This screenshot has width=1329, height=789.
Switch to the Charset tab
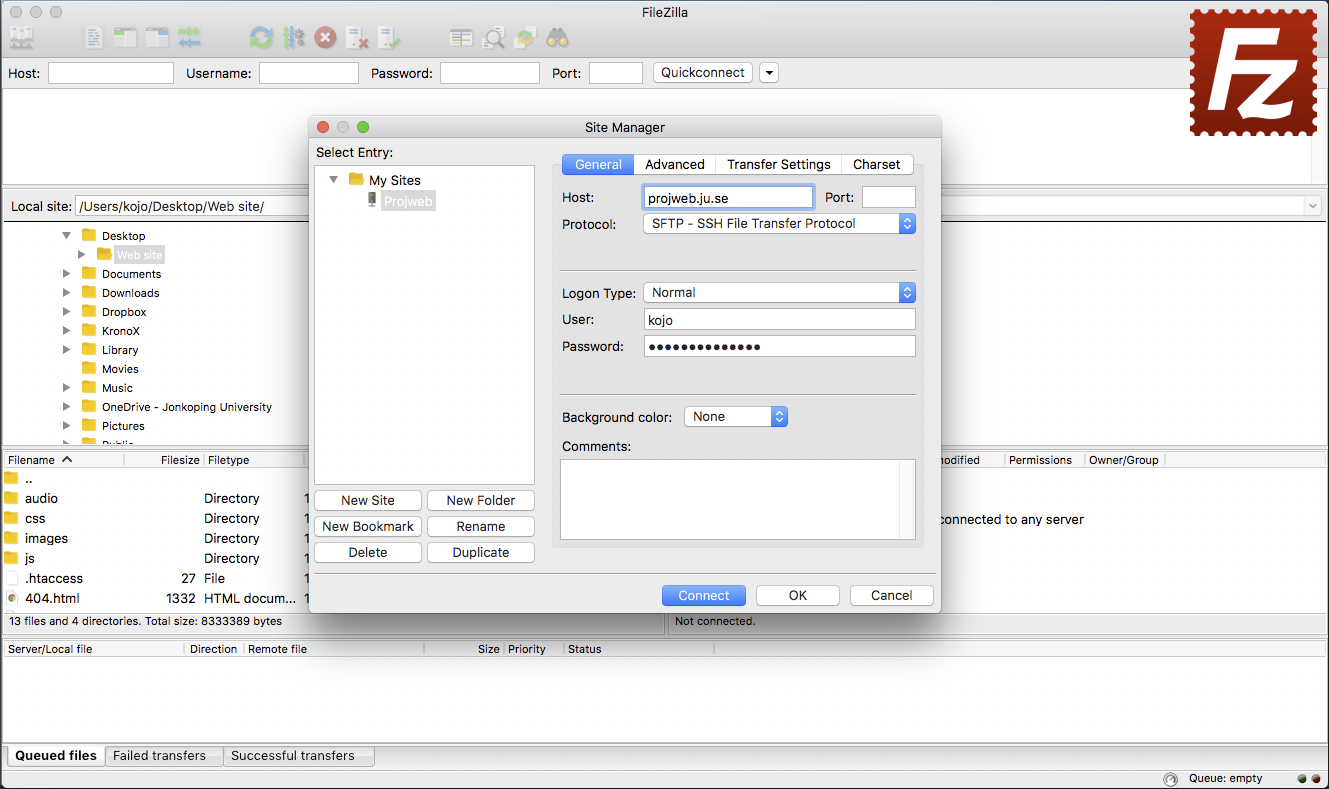[x=877, y=165]
